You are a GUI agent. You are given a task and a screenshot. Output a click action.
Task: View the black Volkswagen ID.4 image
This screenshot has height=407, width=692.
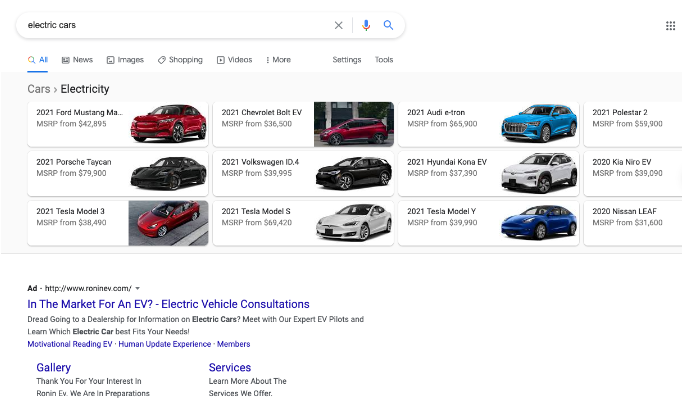pos(354,173)
